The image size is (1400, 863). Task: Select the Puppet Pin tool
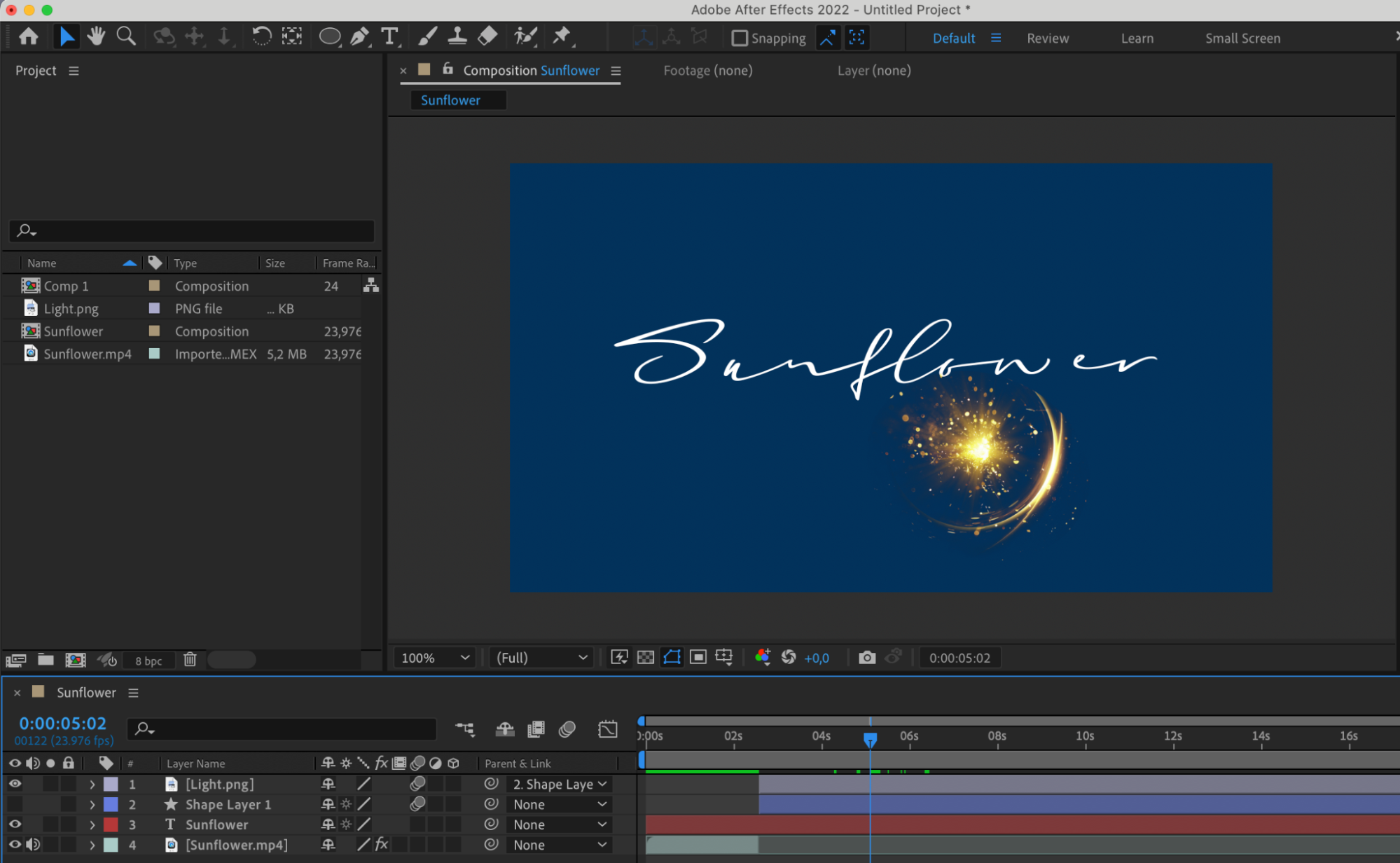(x=561, y=36)
